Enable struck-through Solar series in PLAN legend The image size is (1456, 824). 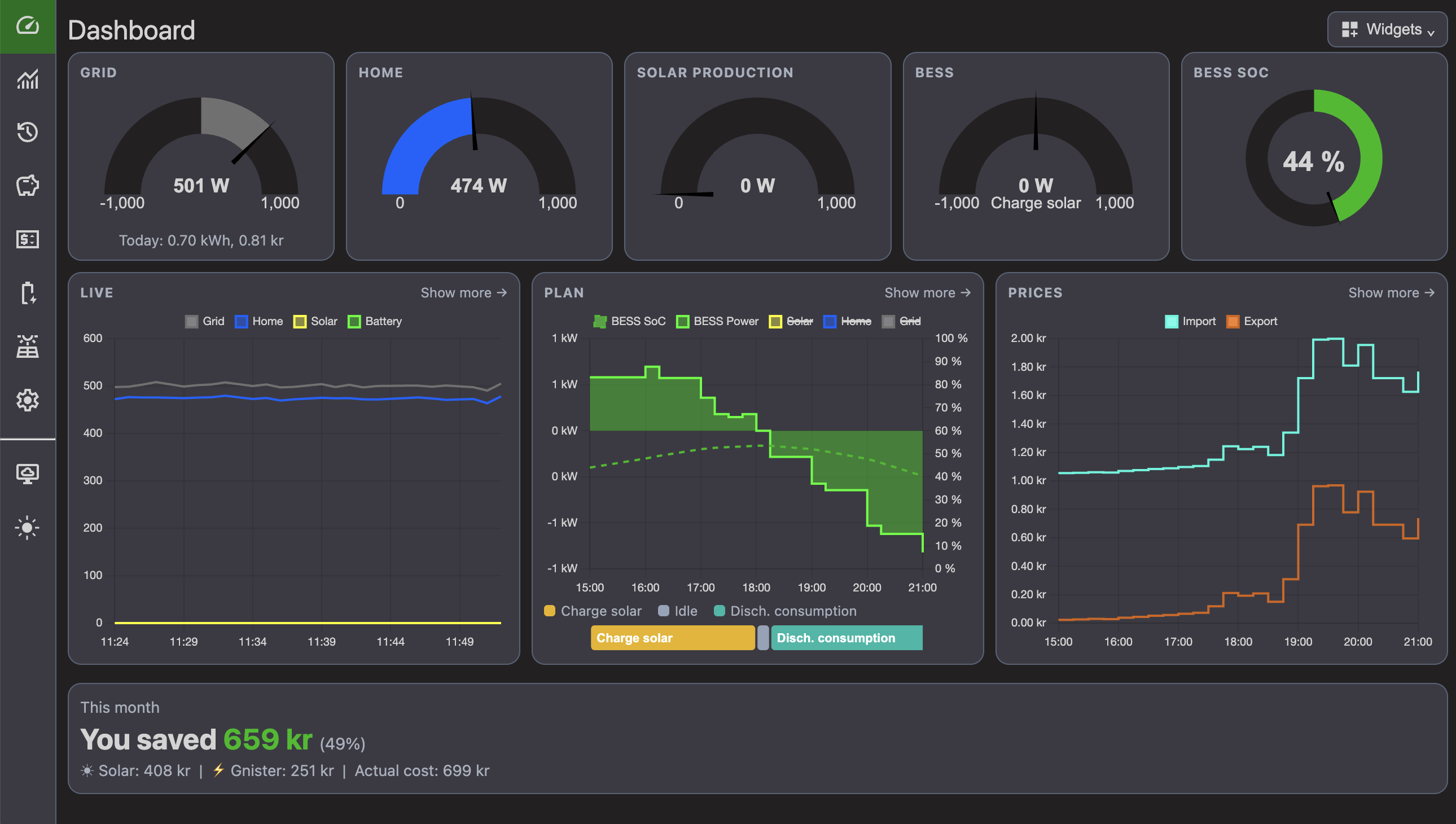tap(791, 322)
